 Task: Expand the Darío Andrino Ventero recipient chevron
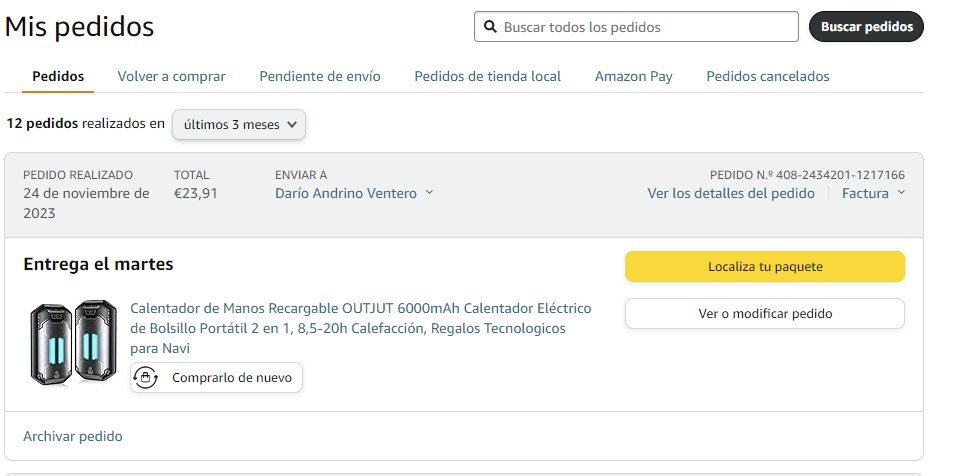click(x=430, y=193)
